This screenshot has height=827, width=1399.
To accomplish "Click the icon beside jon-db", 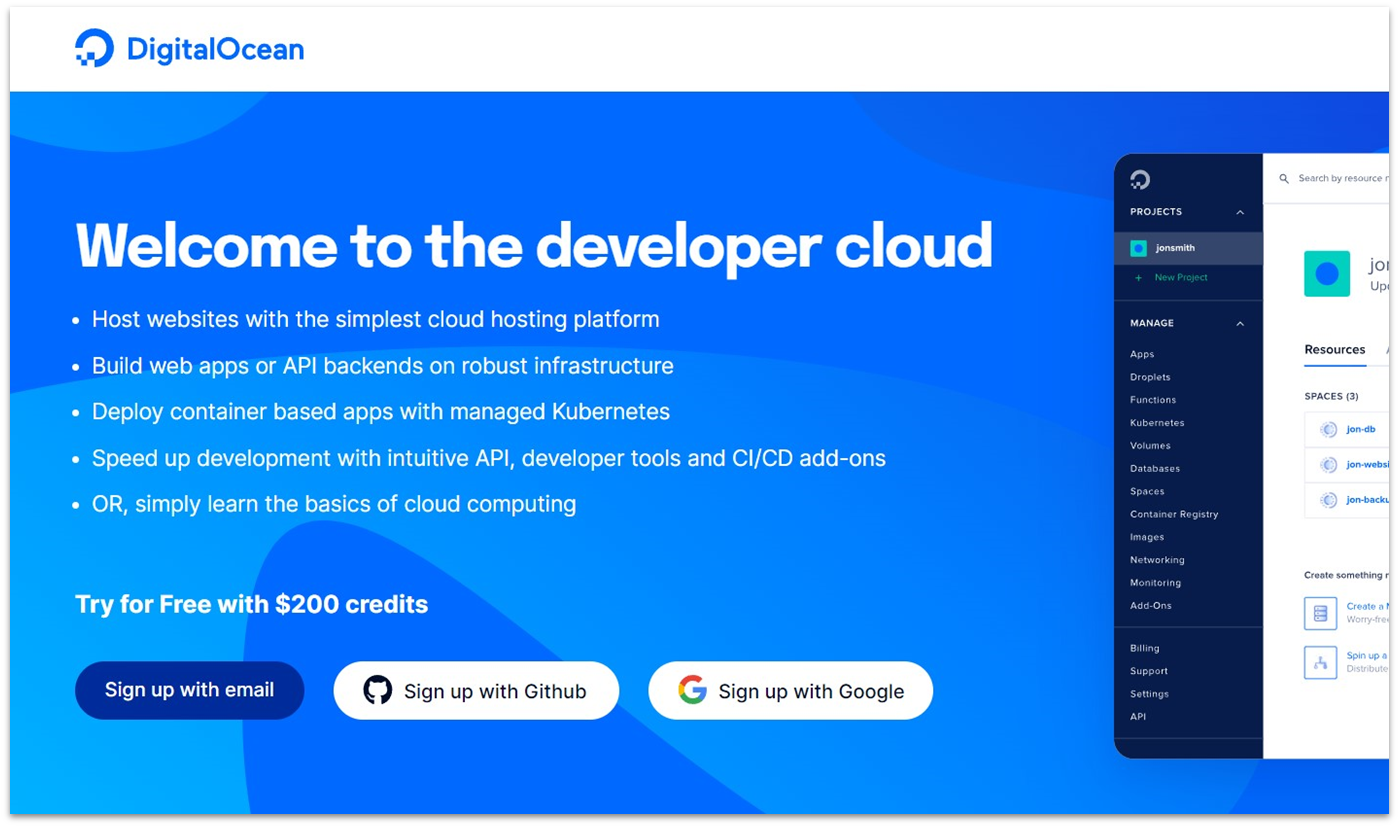I will [1328, 429].
